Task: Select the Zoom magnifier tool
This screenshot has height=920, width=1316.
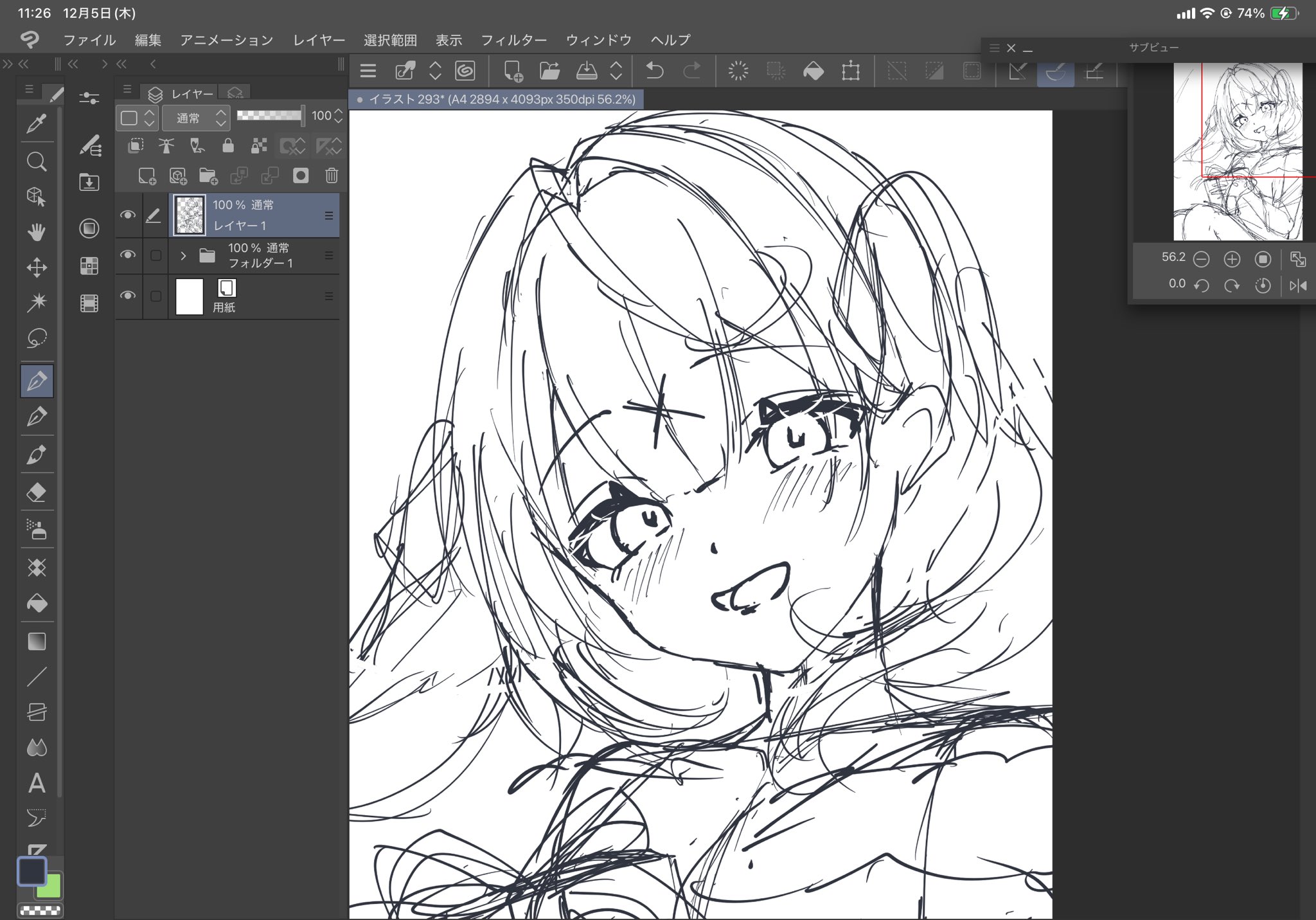Action: [37, 161]
